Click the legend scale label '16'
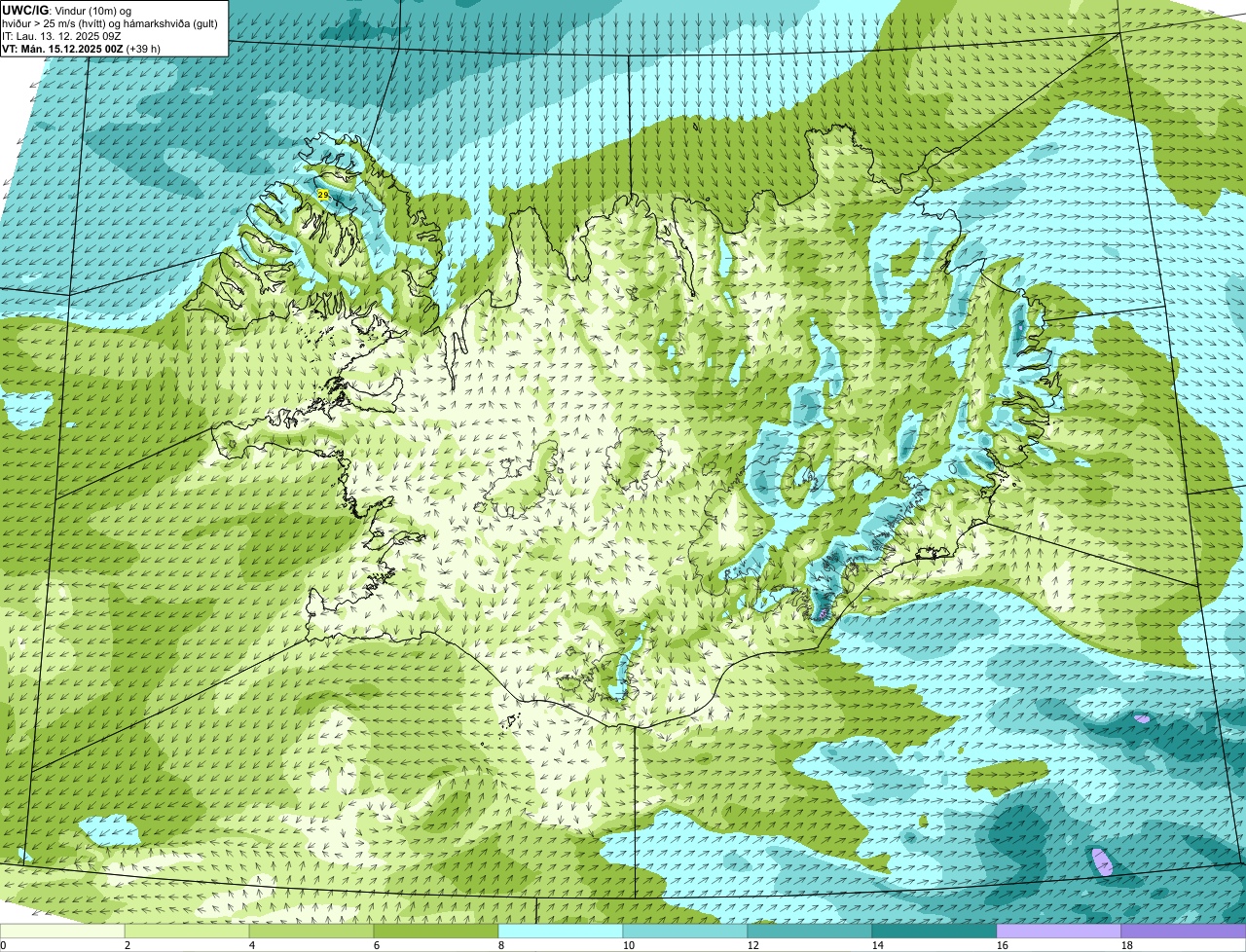 (x=1003, y=945)
